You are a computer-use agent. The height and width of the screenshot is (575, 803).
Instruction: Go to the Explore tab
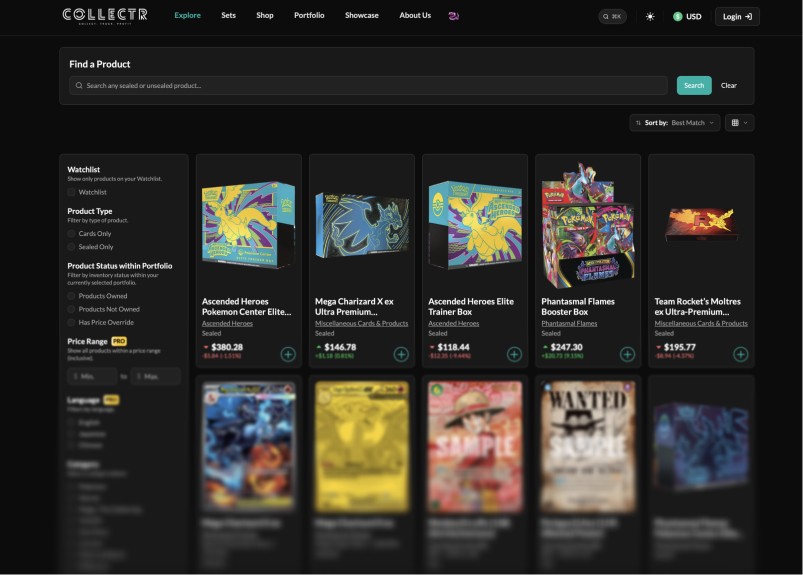[187, 15]
